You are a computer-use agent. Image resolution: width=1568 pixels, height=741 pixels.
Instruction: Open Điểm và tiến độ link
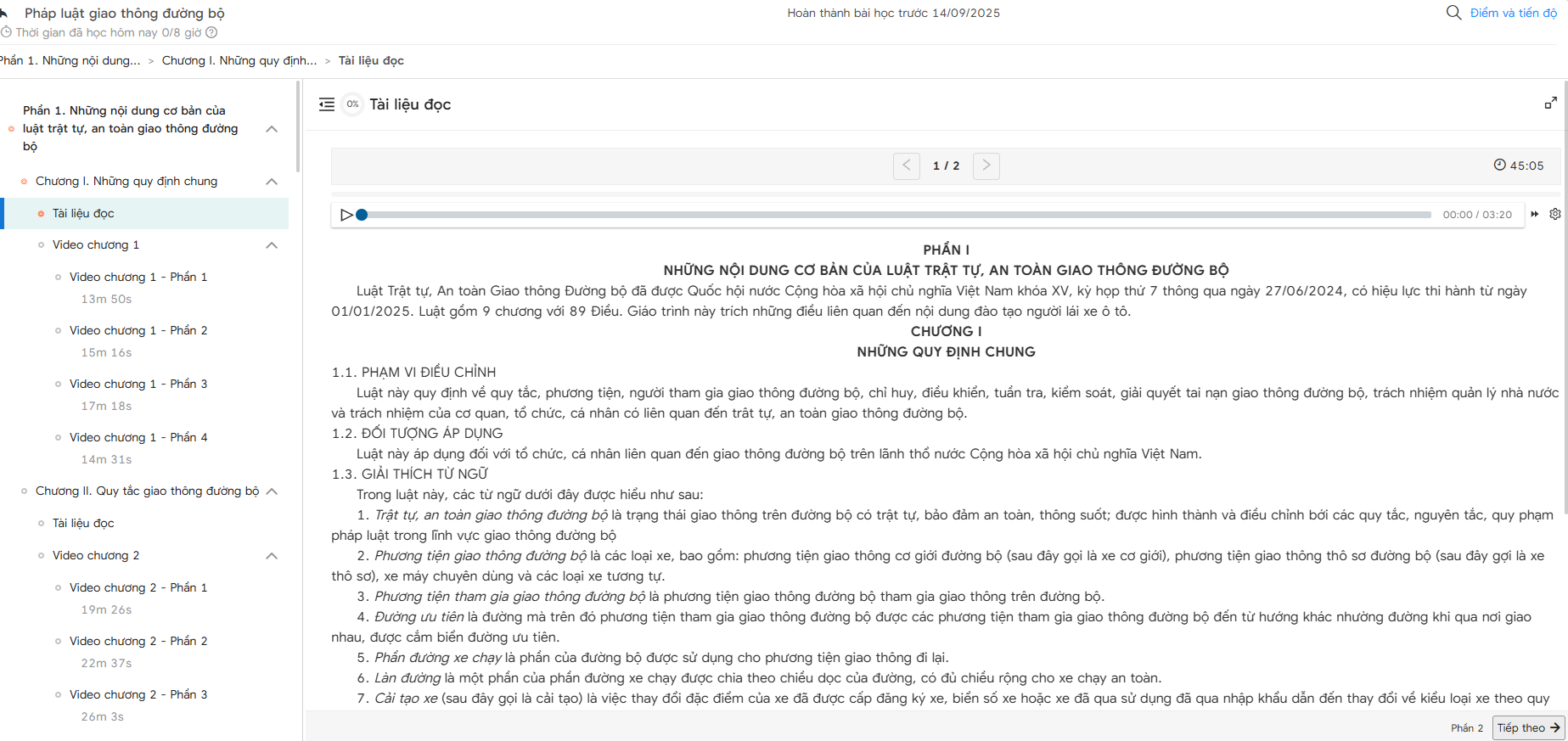[x=1514, y=13]
